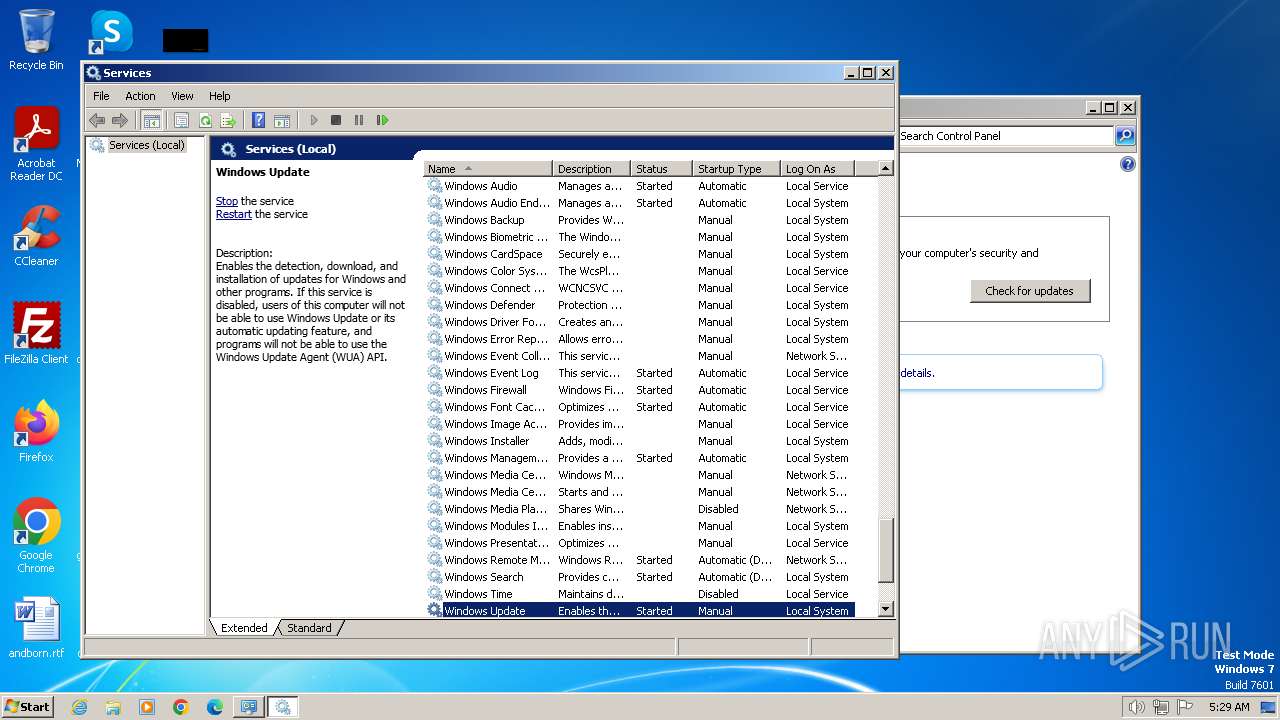Screen dimensions: 1280x720
Task: Select the Windows Backup service
Action: tap(640, 220)
